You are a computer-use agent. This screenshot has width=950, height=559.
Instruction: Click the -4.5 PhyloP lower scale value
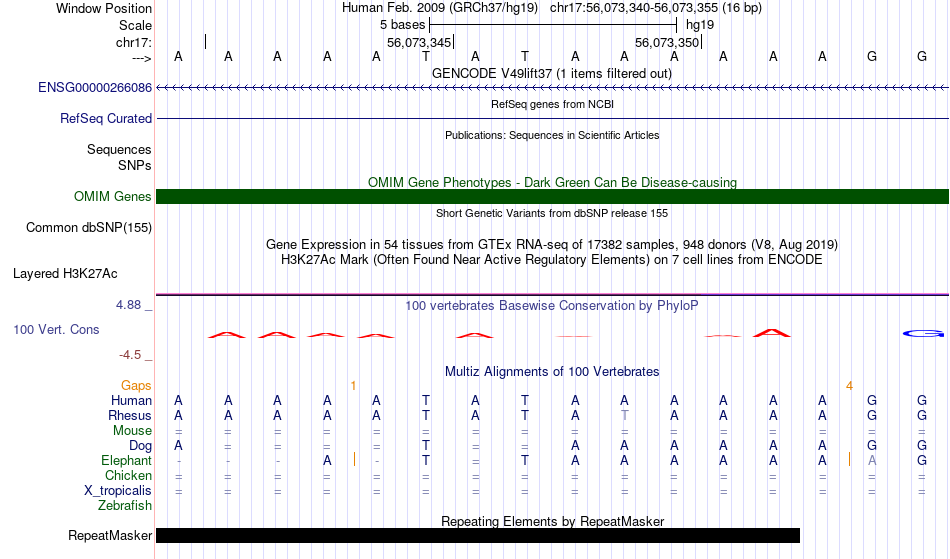[x=130, y=355]
